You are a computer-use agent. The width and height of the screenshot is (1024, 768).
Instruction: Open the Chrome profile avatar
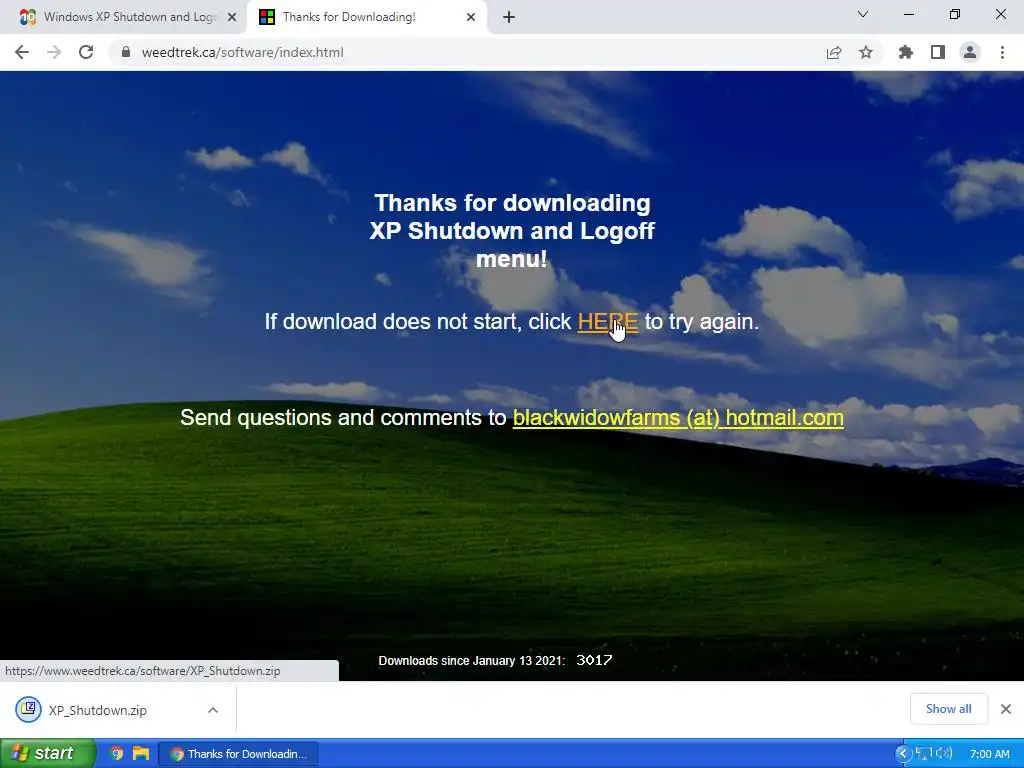(970, 52)
